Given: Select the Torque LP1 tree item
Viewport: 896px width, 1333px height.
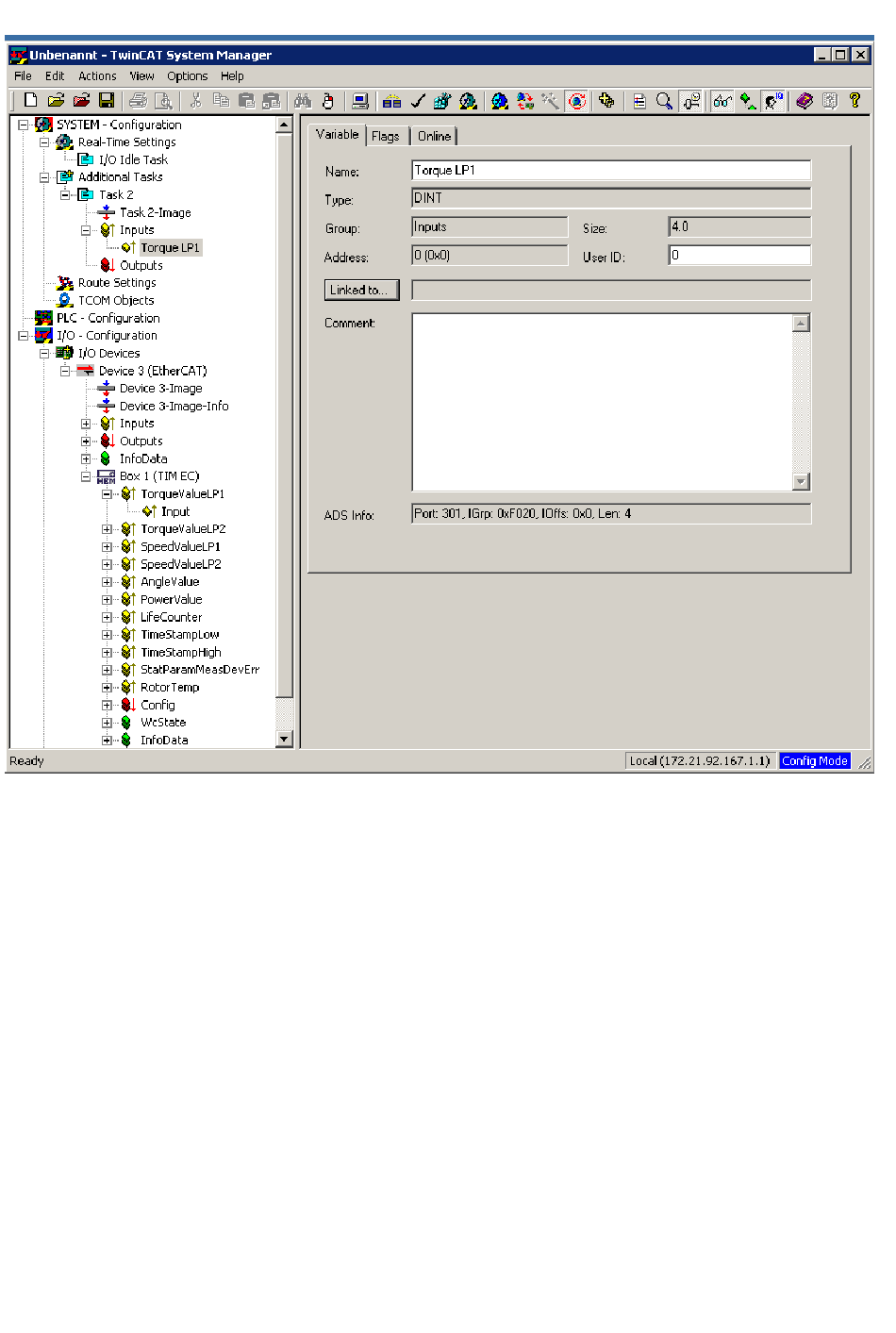Looking at the screenshot, I should click(170, 248).
